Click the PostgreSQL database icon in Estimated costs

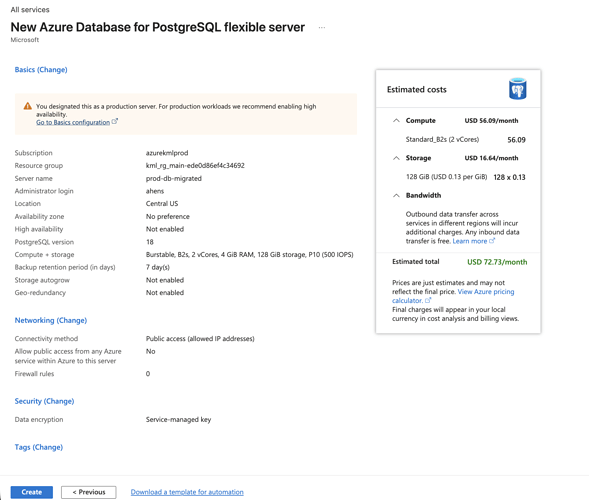point(518,89)
